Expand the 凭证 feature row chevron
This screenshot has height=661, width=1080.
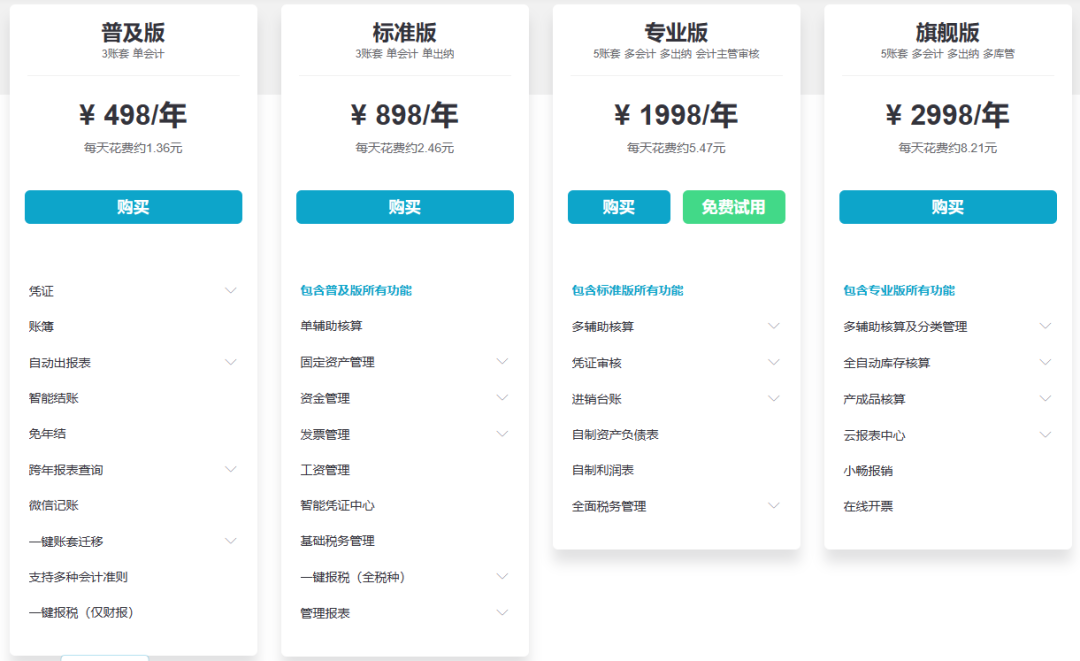(231, 291)
